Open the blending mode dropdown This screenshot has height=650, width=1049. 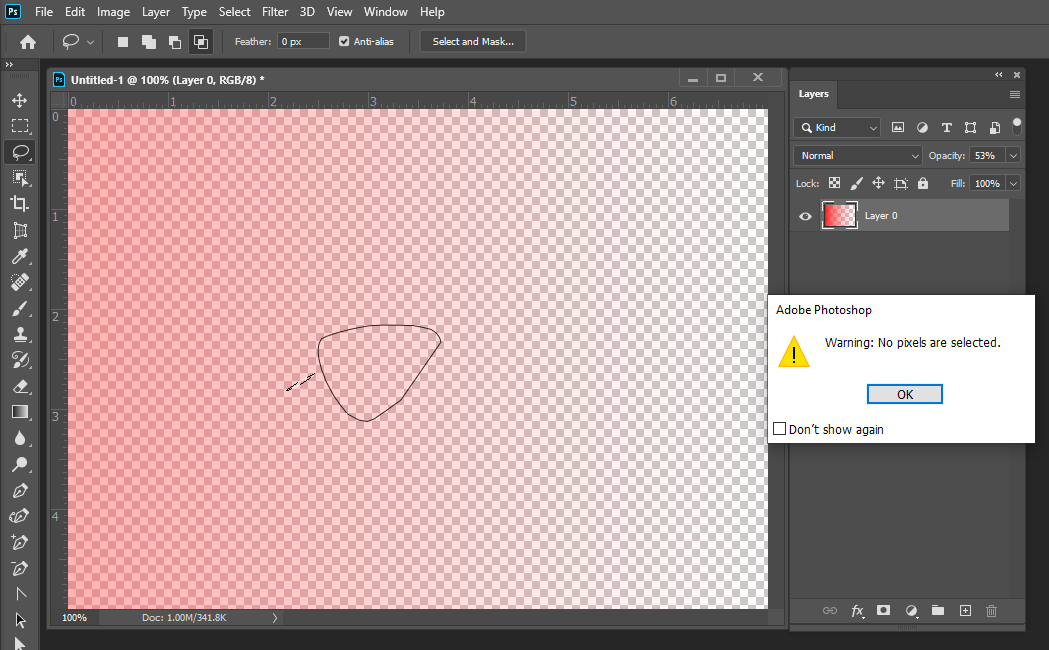coord(857,155)
